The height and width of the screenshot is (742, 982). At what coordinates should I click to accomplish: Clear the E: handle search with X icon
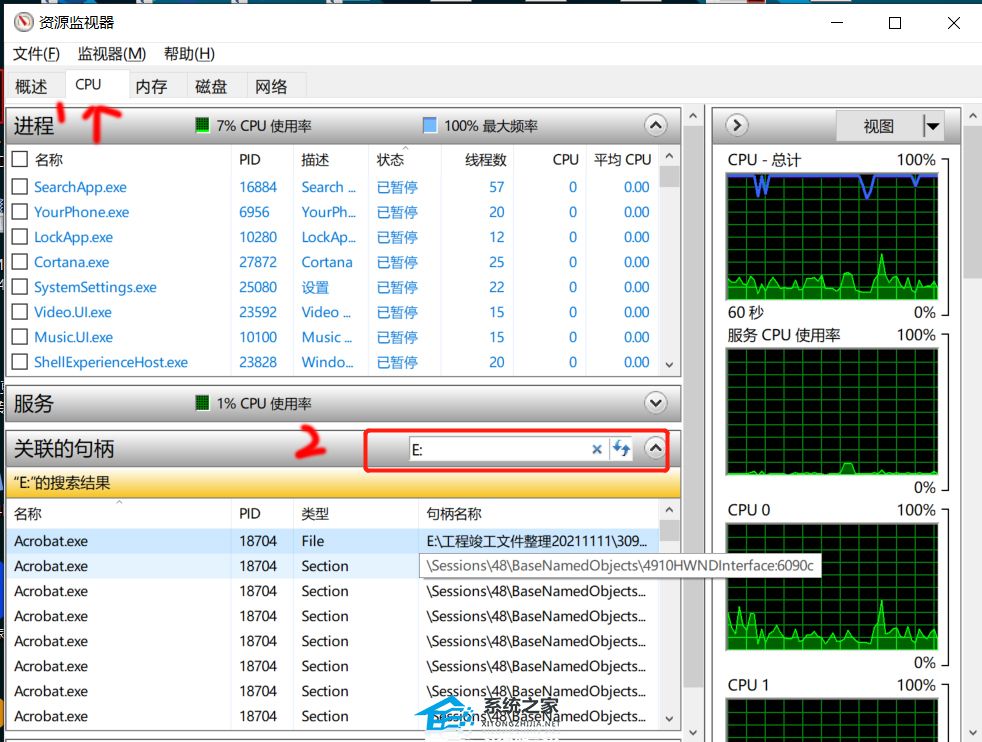click(597, 449)
